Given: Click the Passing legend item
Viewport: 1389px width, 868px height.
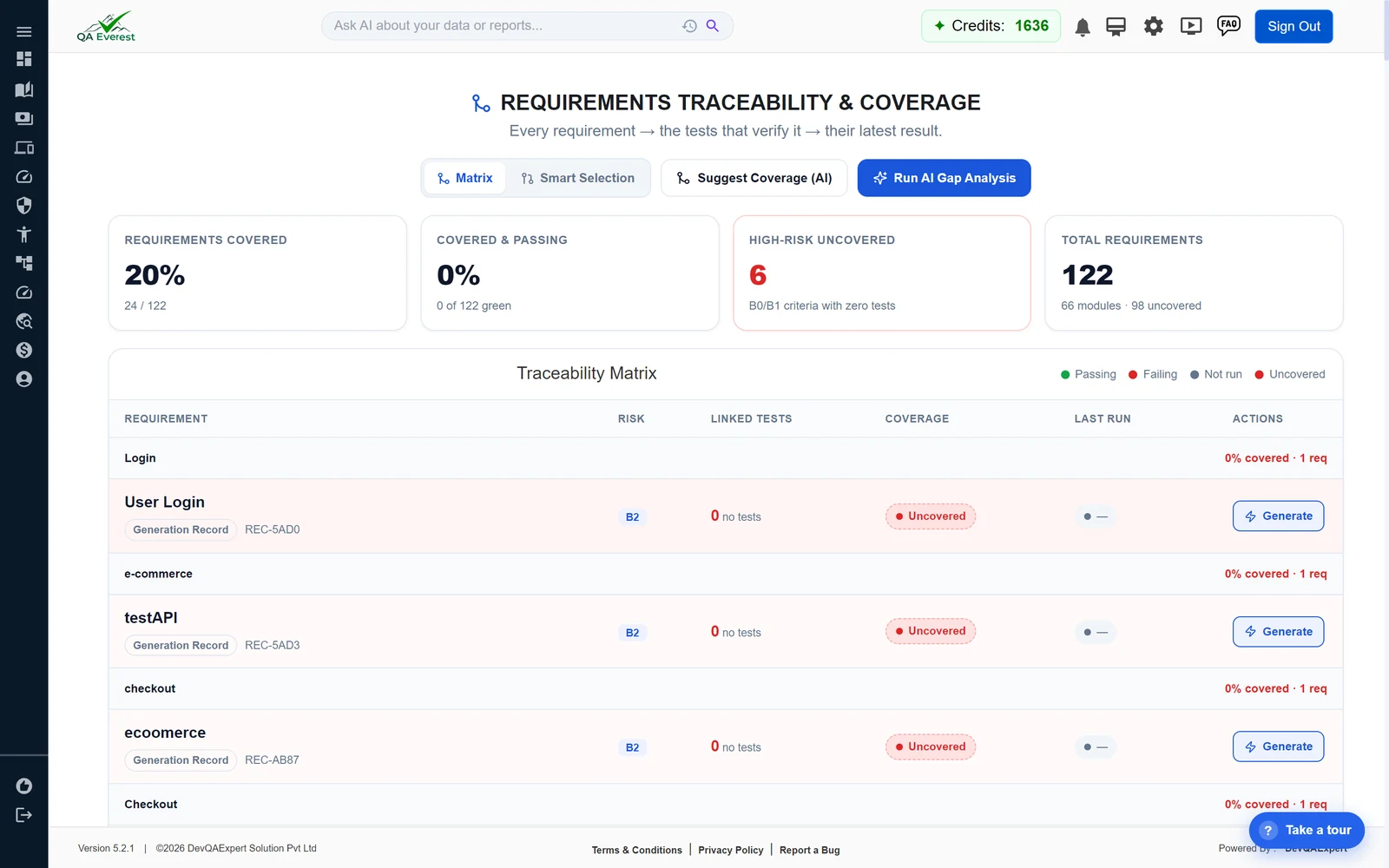Looking at the screenshot, I should coord(1089,374).
